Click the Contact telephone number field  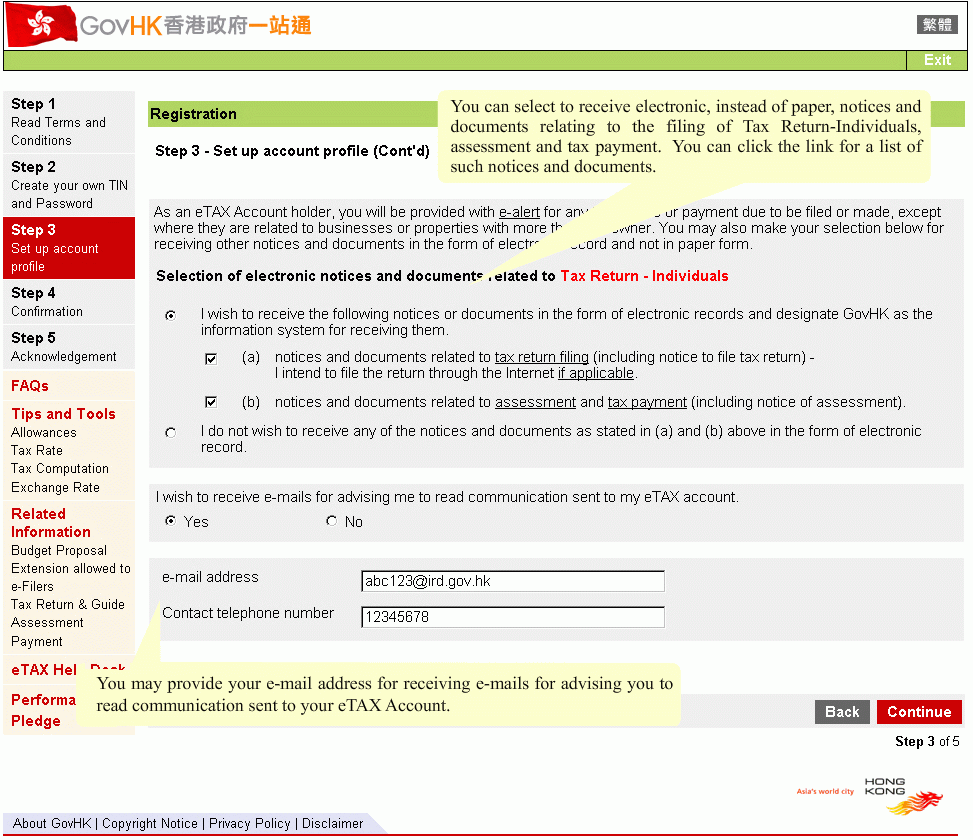(x=513, y=617)
